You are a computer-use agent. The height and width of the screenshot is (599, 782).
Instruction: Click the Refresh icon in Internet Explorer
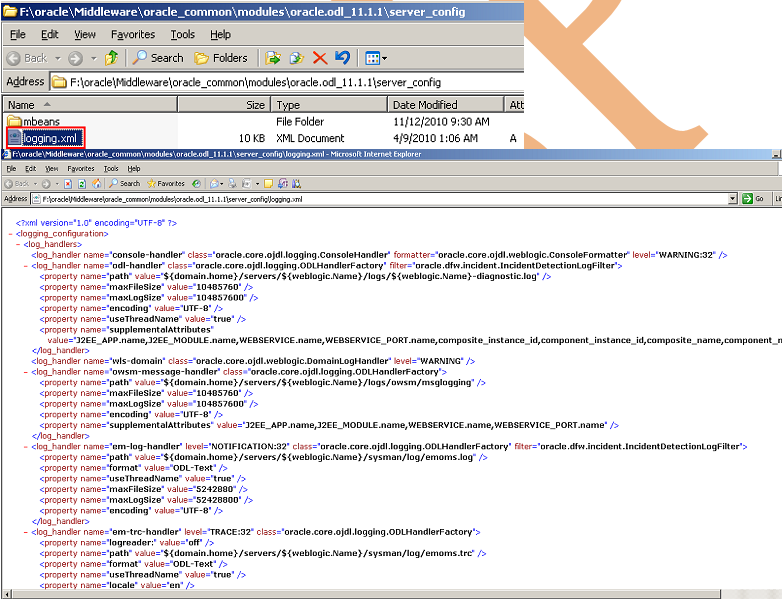[82, 184]
